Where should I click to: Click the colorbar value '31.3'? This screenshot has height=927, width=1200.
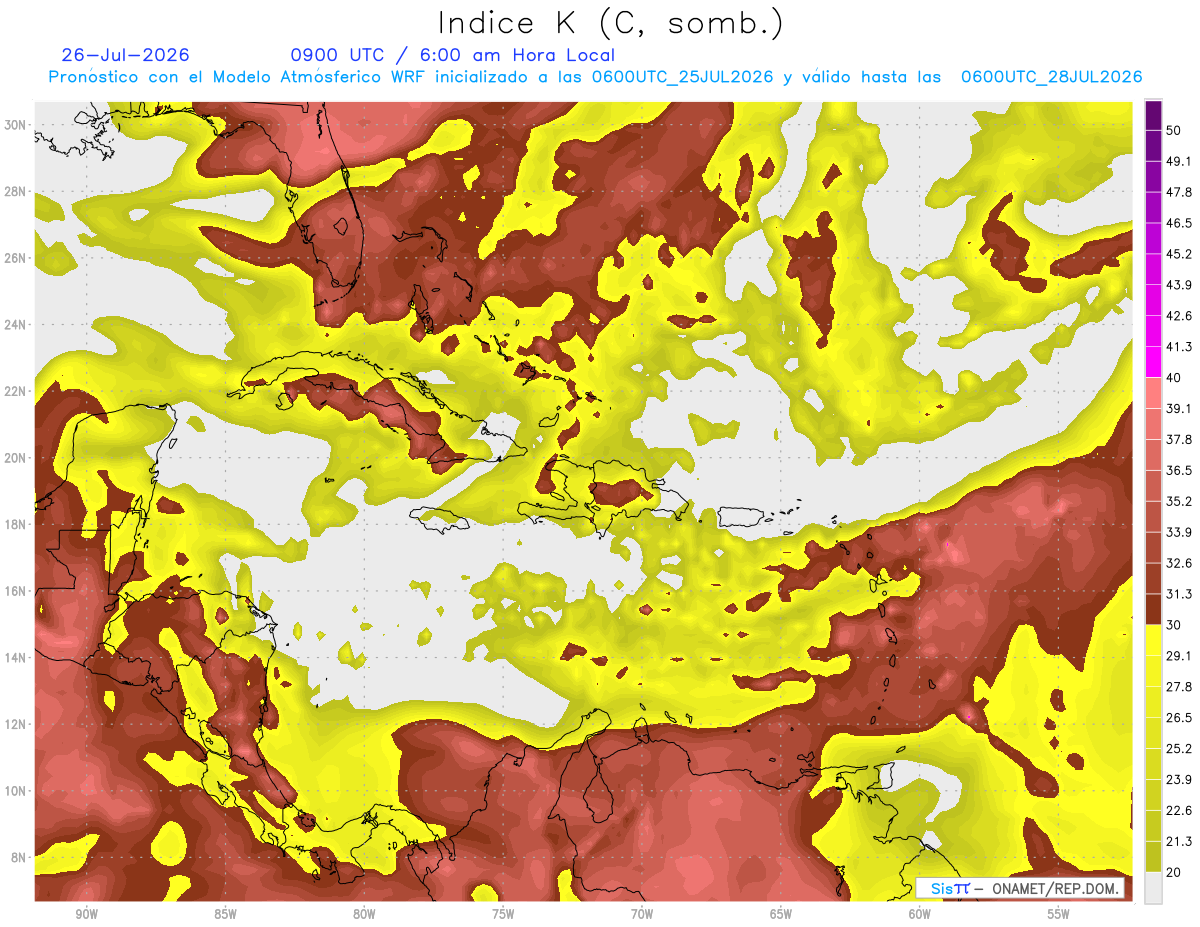coord(1179,594)
